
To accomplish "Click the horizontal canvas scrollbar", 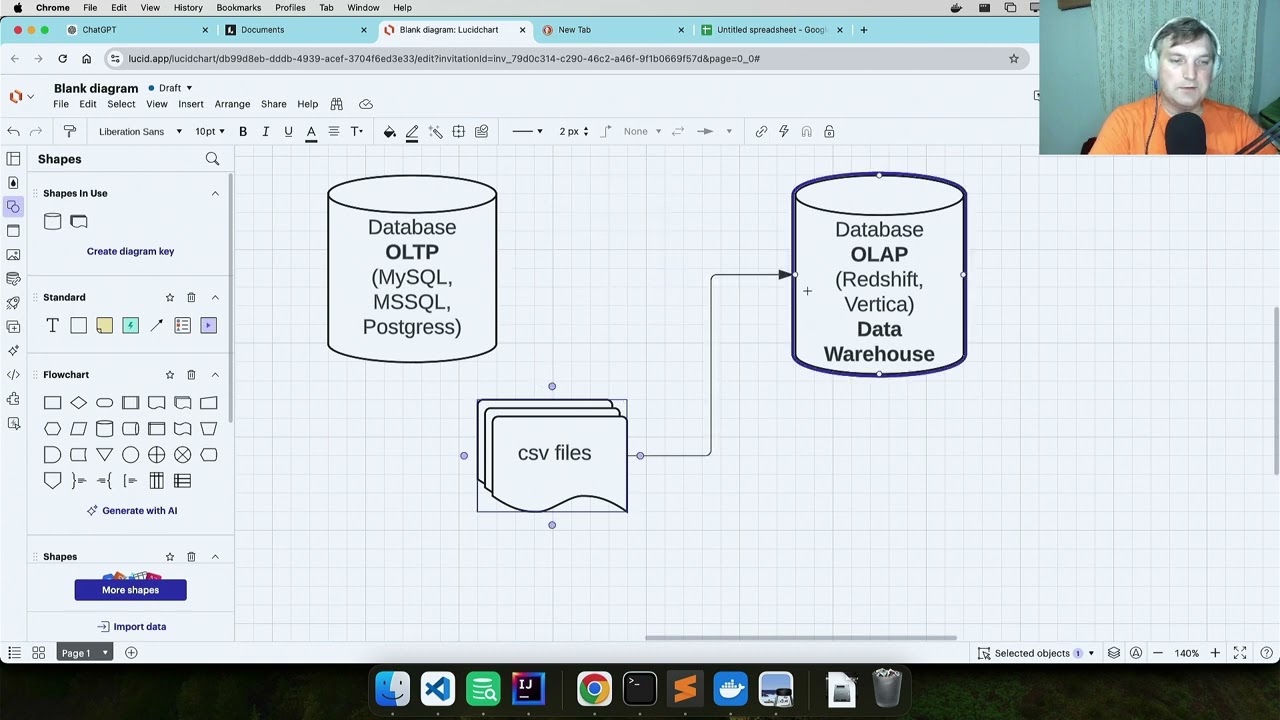I will click(x=800, y=637).
